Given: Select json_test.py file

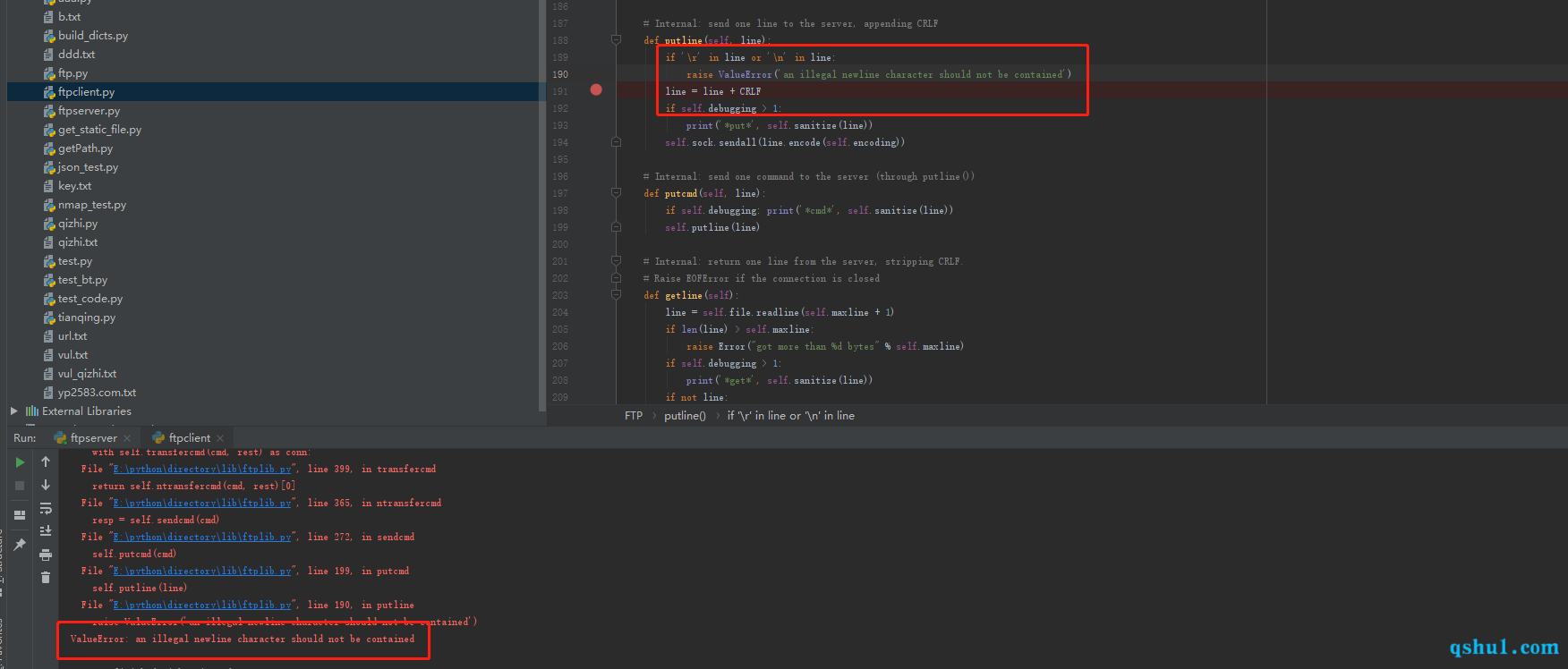Looking at the screenshot, I should [x=88, y=167].
